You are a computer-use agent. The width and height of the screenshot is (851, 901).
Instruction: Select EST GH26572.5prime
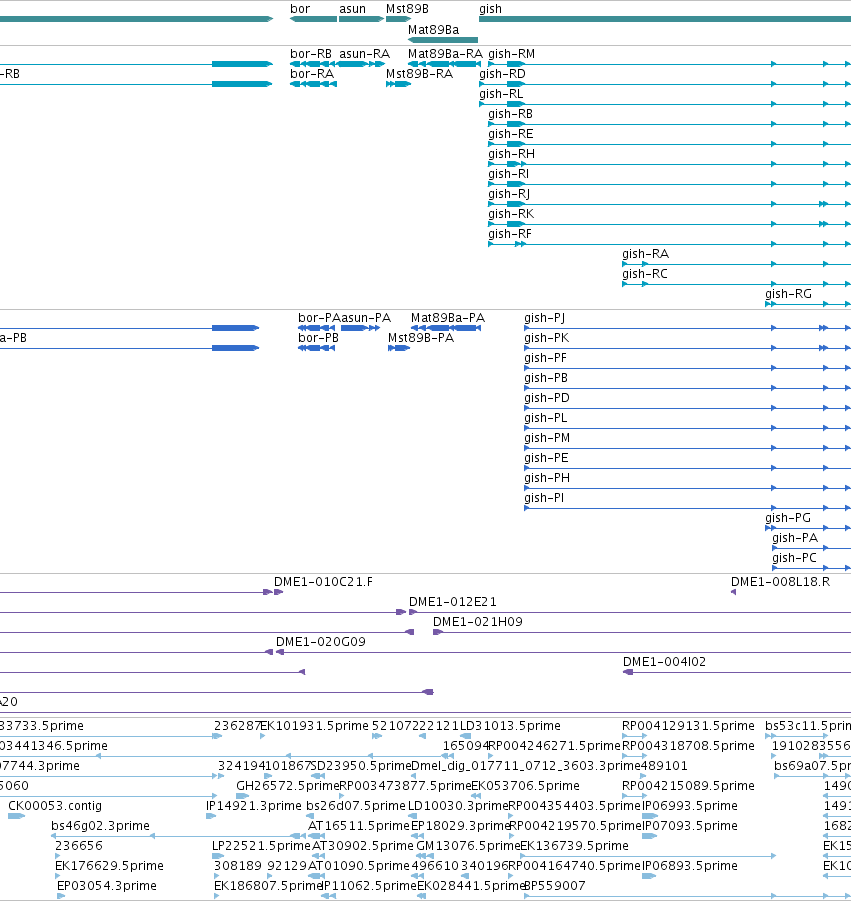(x=287, y=786)
